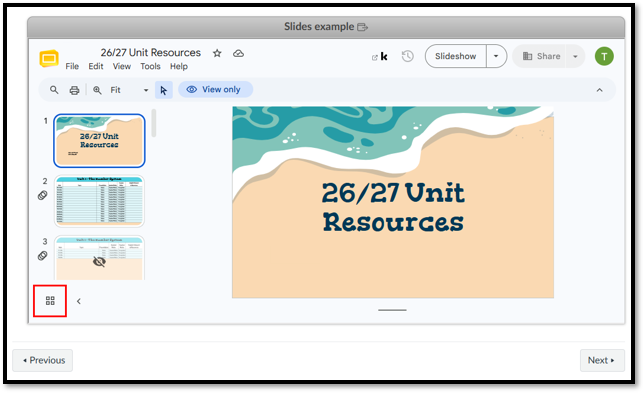Star the 26/27 Unit Resources presentation
This screenshot has width=644, height=393.
click(217, 53)
